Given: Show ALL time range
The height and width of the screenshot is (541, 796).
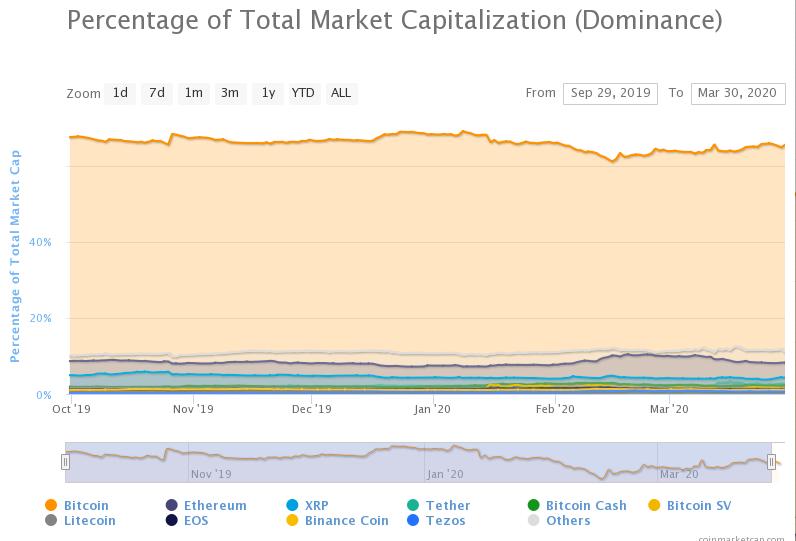Looking at the screenshot, I should pyautogui.click(x=341, y=93).
